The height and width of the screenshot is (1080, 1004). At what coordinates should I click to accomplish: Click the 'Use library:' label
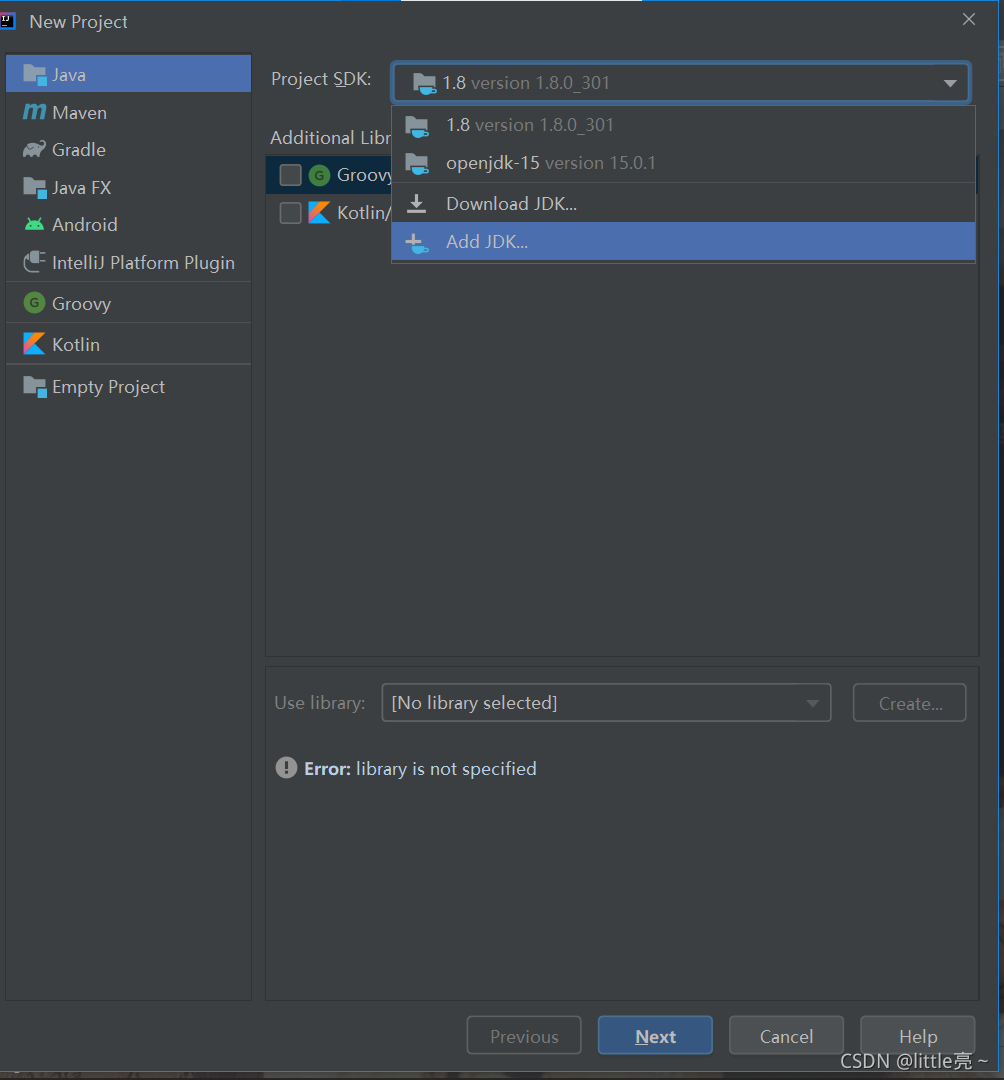pos(320,703)
